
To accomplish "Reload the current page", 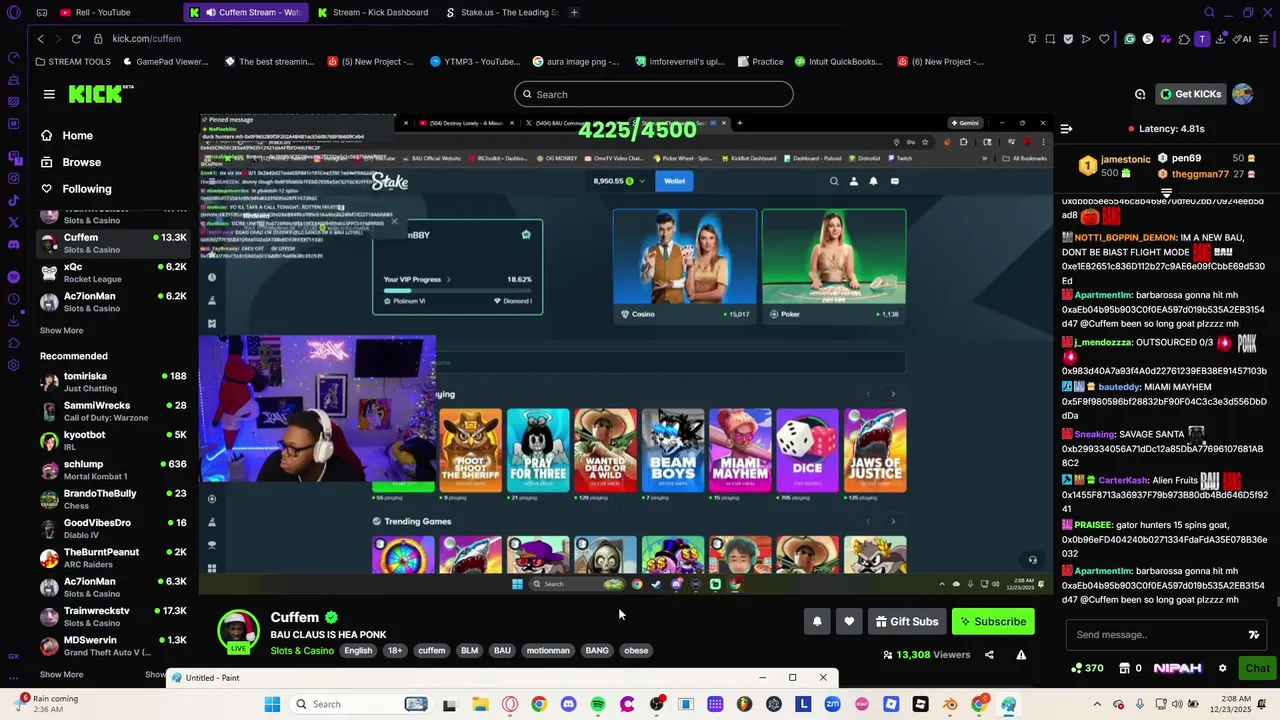I will click(76, 38).
